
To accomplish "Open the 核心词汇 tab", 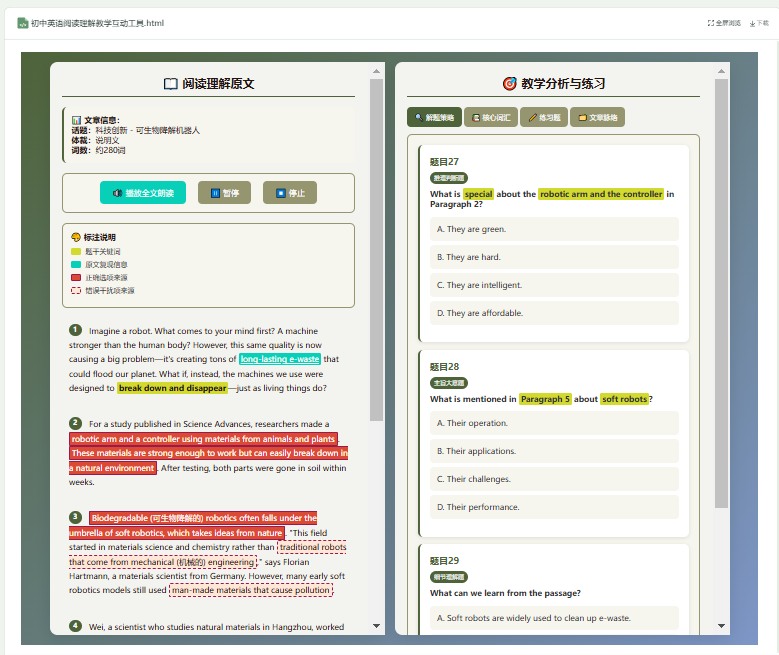I will click(x=490, y=117).
